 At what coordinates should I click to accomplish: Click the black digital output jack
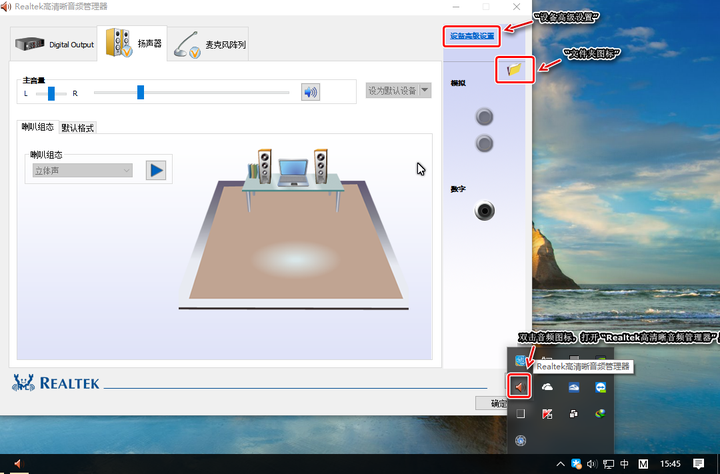click(484, 211)
